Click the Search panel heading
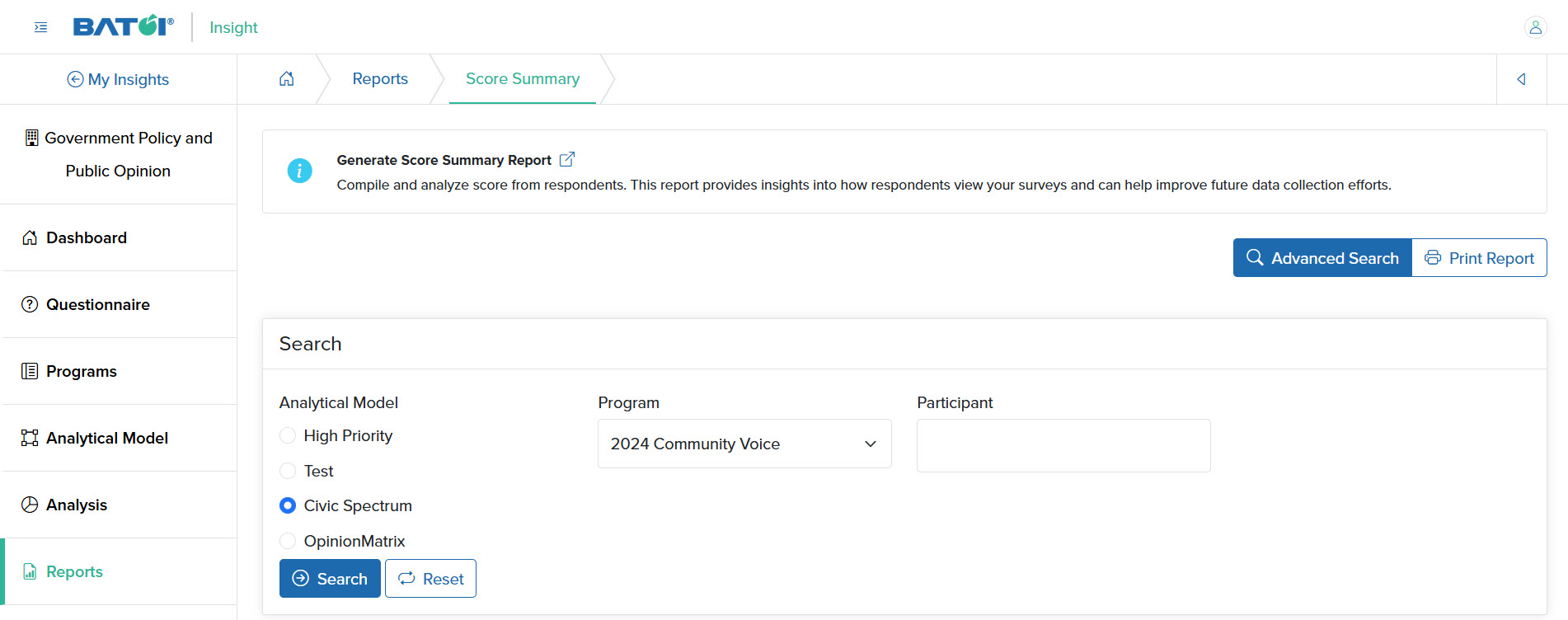The height and width of the screenshot is (620, 1568). point(310,344)
